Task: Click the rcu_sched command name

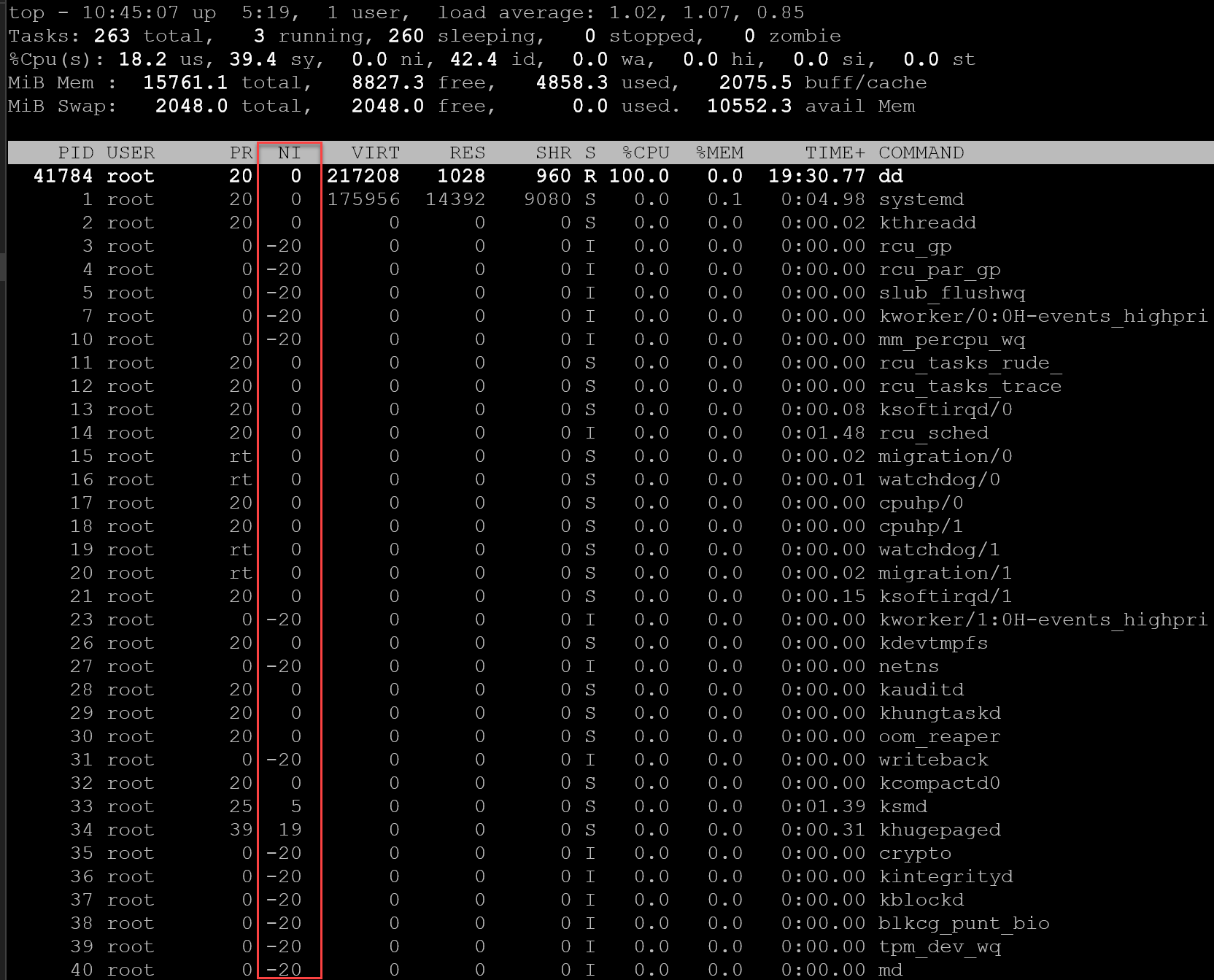Action: coord(933,433)
